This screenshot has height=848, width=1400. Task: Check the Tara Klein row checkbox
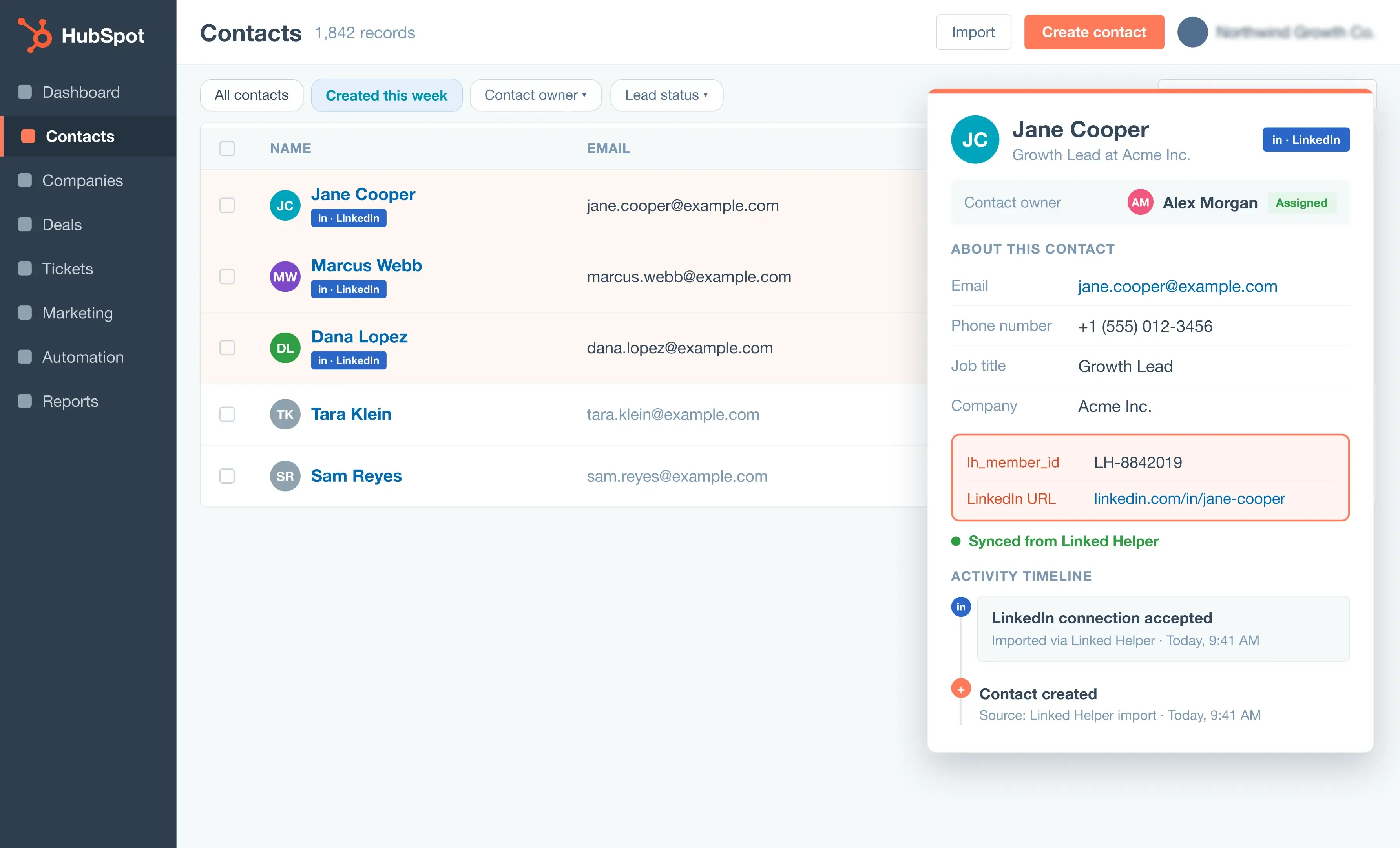(227, 414)
